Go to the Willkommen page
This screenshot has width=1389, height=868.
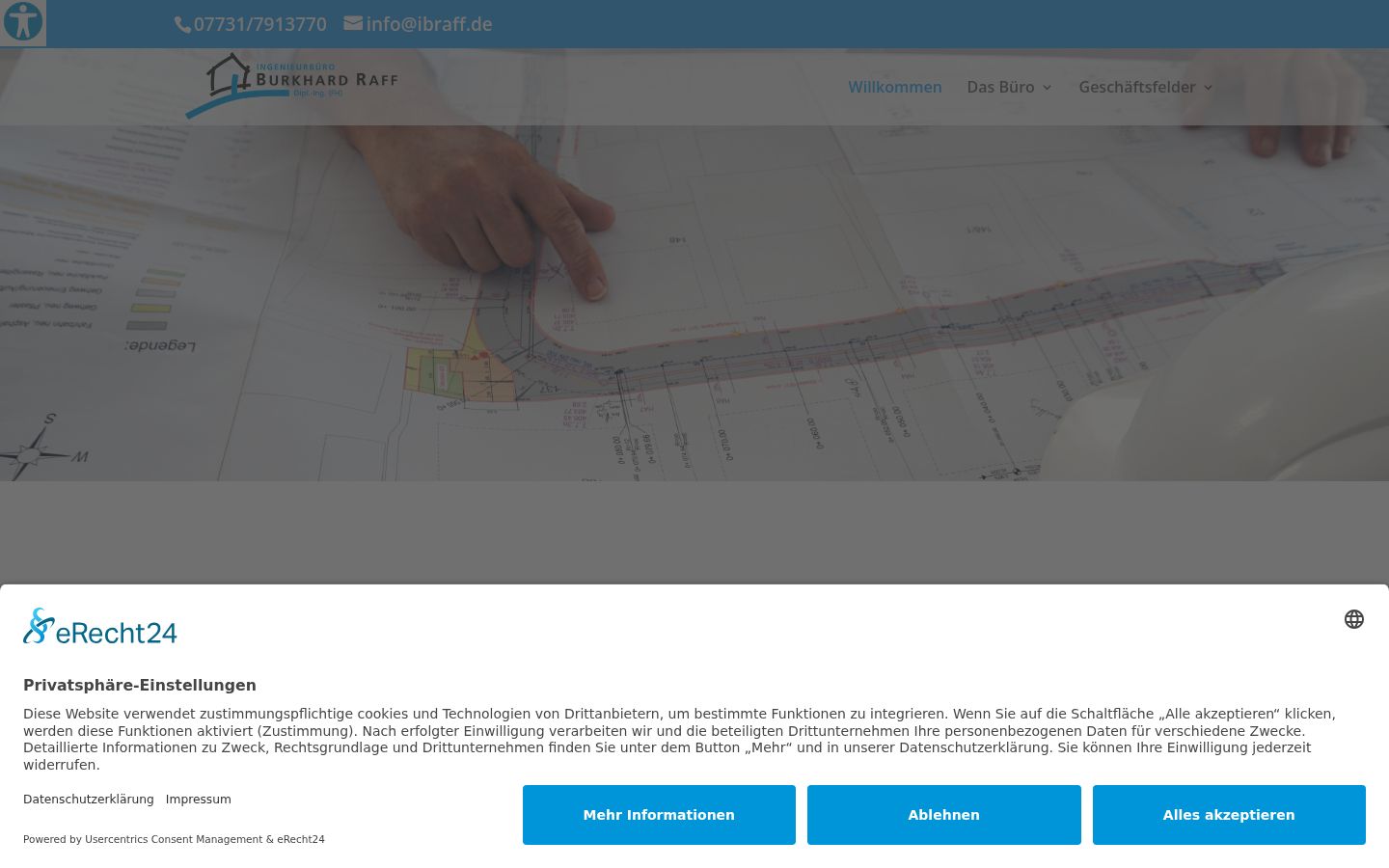895,87
